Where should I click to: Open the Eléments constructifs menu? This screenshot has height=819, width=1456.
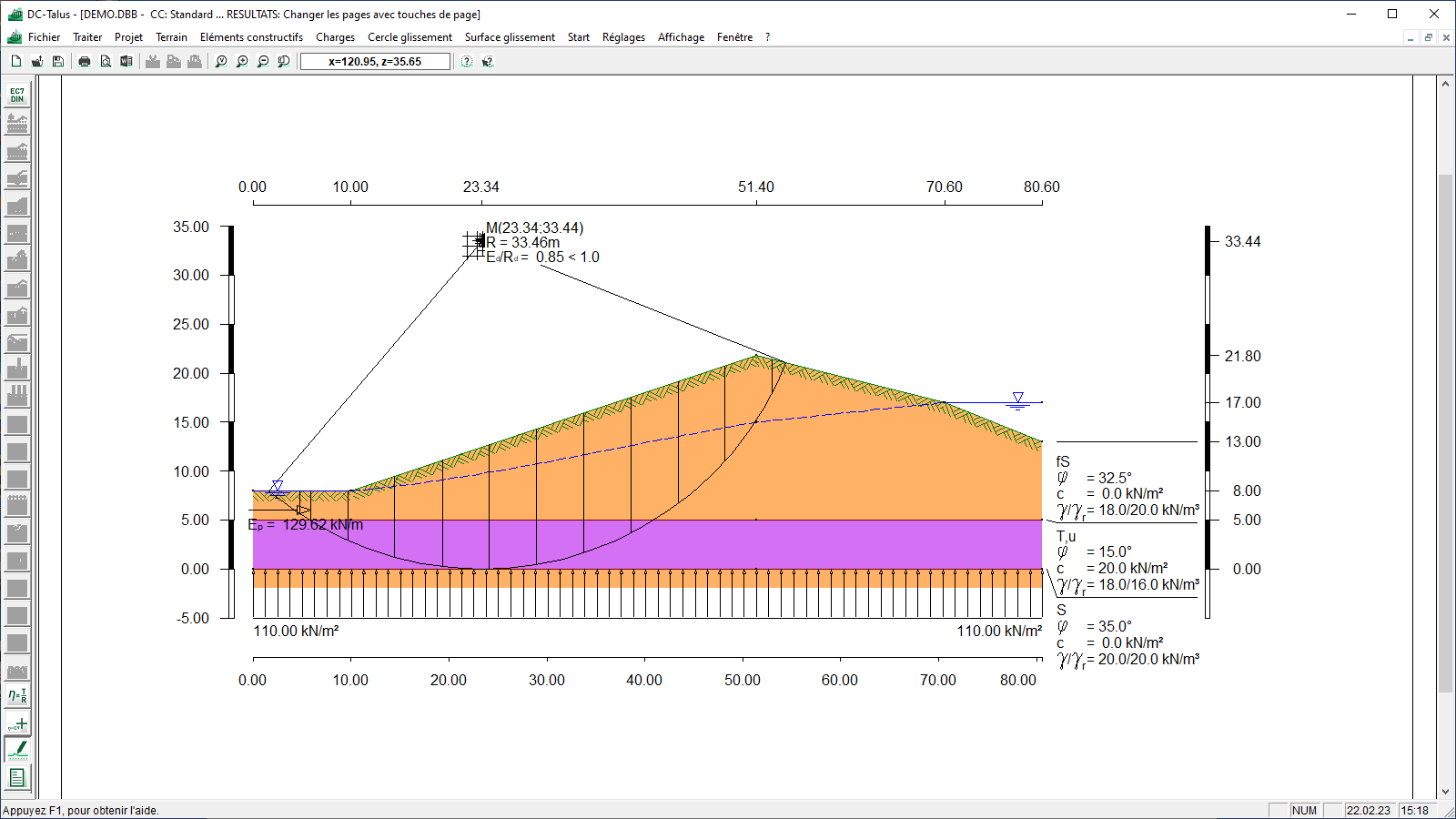(251, 37)
